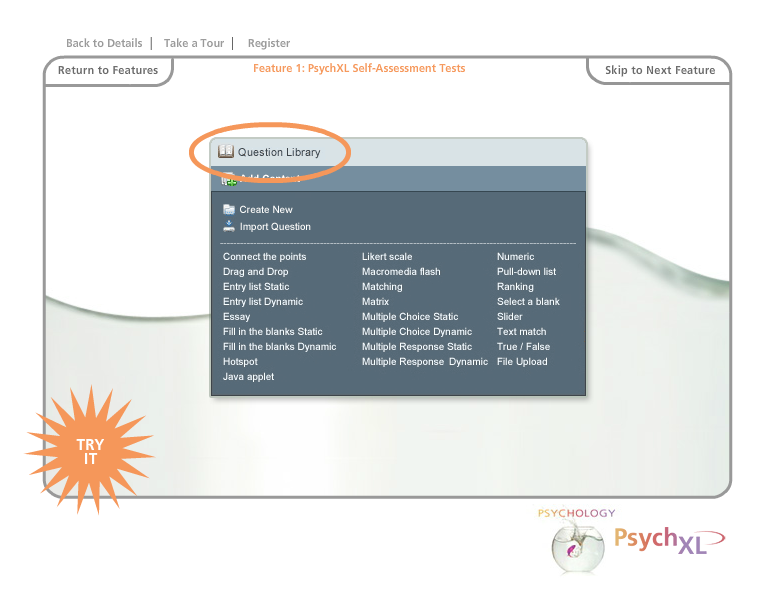Click the Create New folder icon
This screenshot has height=592, width=775.
229,210
